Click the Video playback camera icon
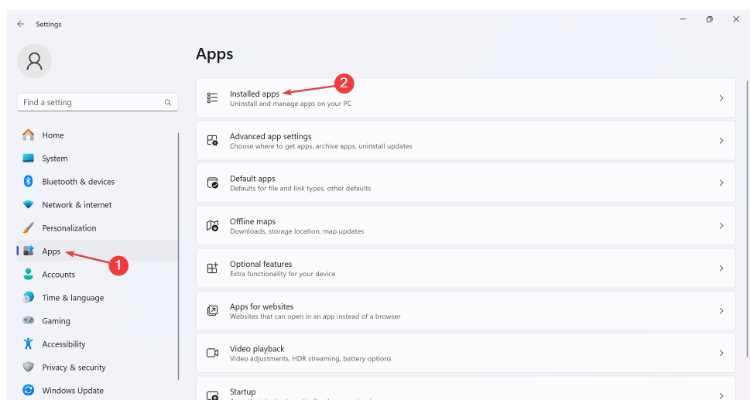 211,353
